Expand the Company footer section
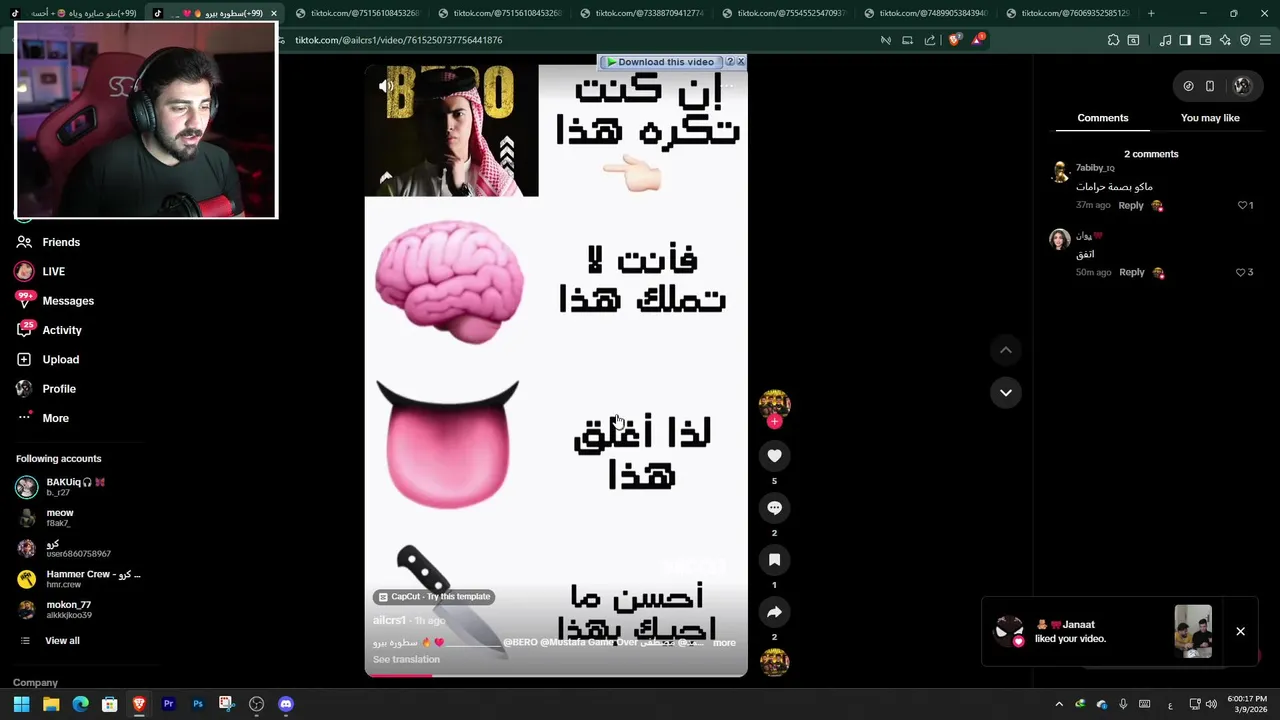This screenshot has height=720, width=1280. tap(35, 683)
